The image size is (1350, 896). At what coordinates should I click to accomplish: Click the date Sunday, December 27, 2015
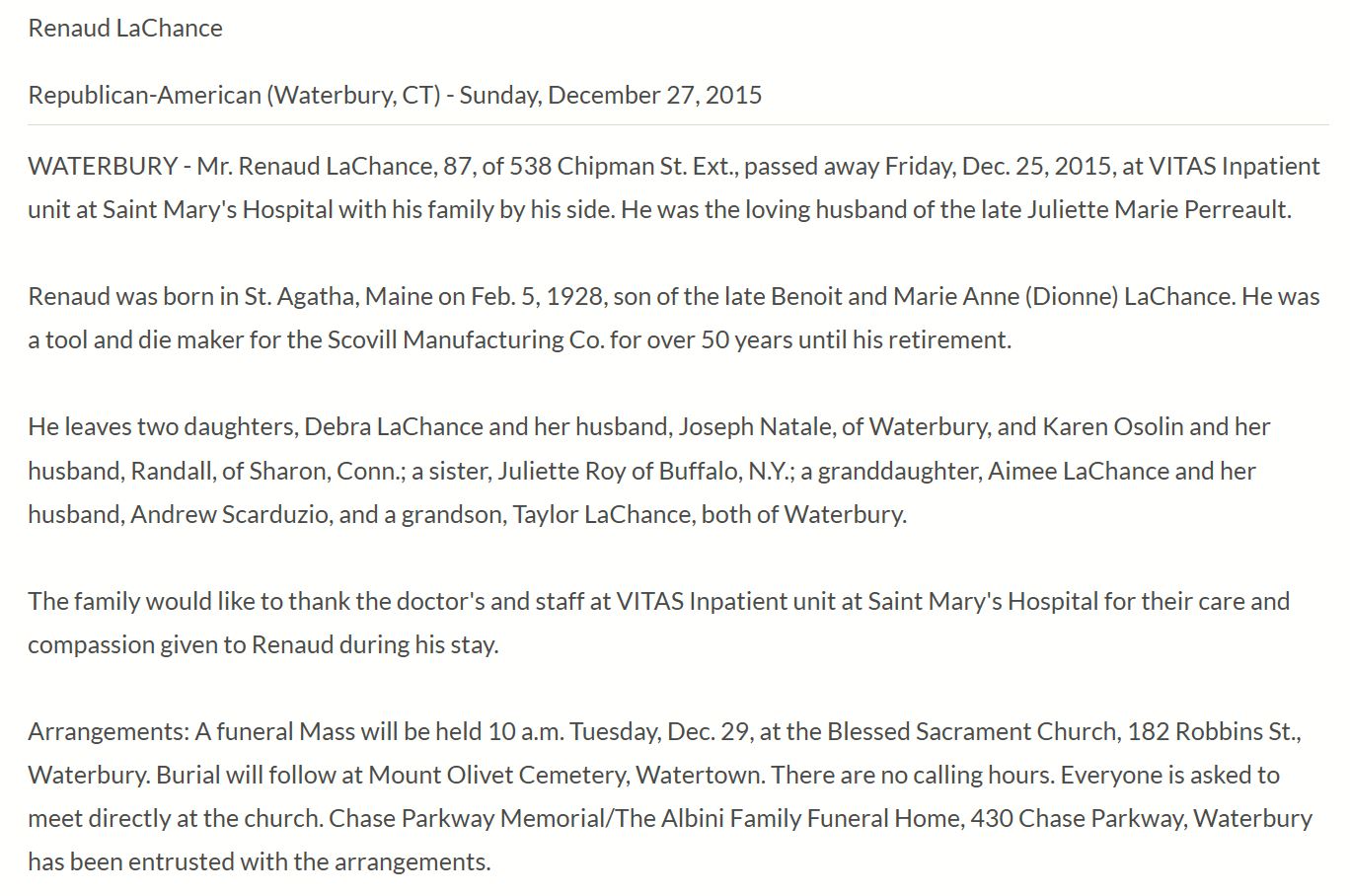click(x=610, y=95)
